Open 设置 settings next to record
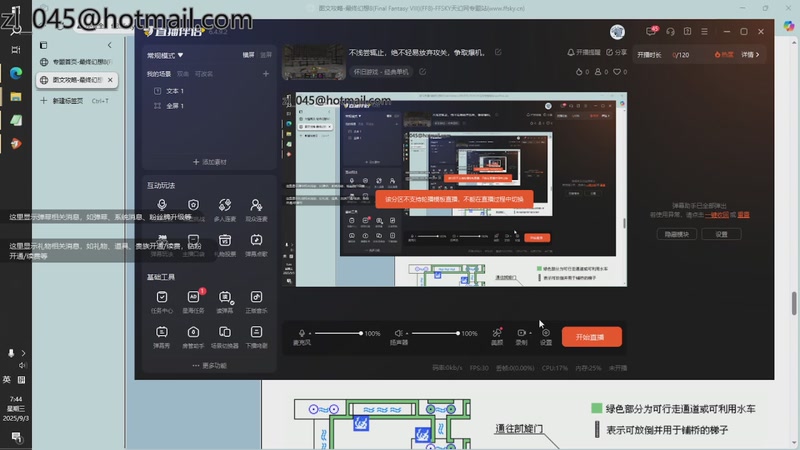The image size is (800, 450). (546, 336)
